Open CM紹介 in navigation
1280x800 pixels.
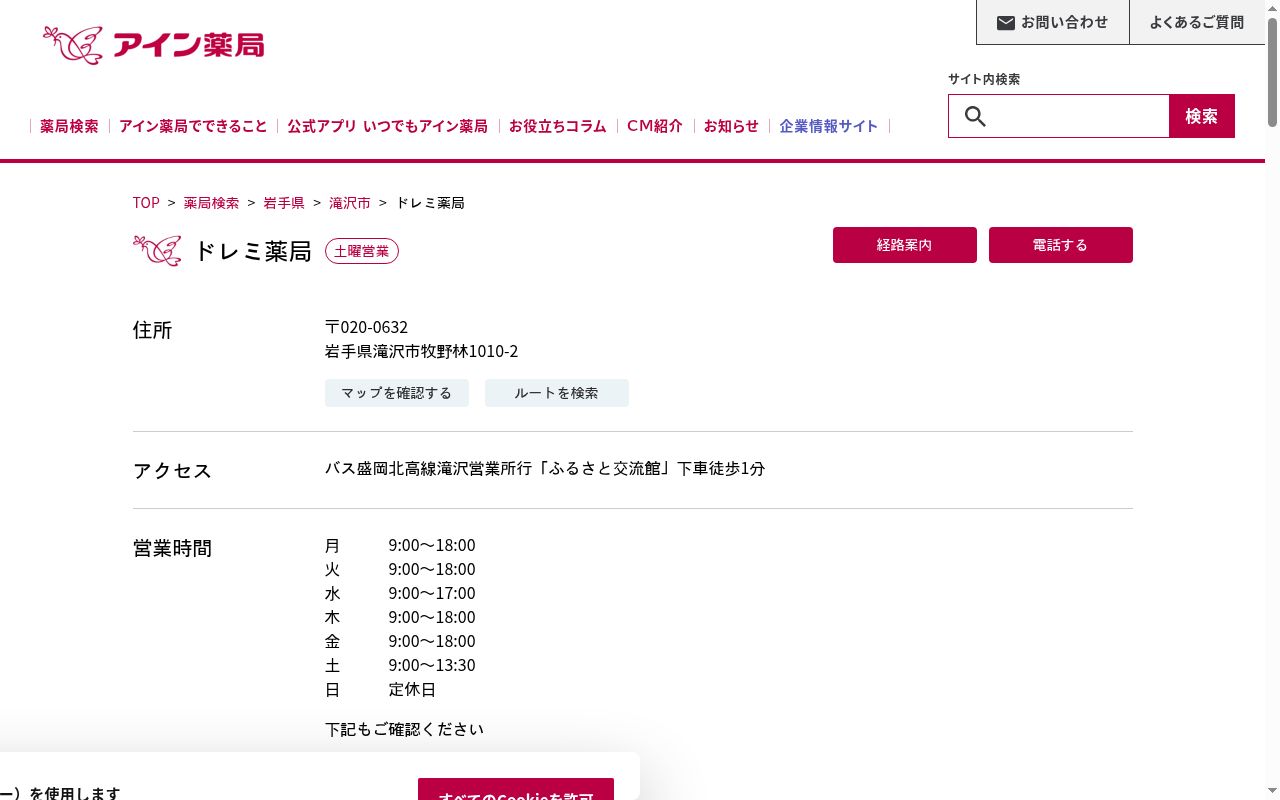click(655, 126)
